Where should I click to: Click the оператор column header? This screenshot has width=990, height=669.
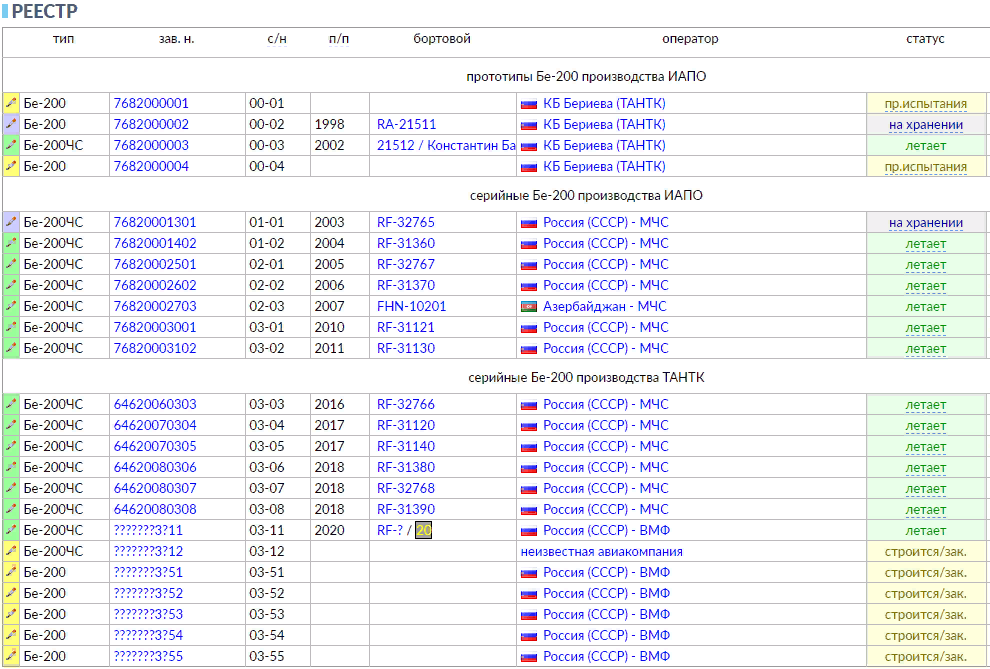690,39
